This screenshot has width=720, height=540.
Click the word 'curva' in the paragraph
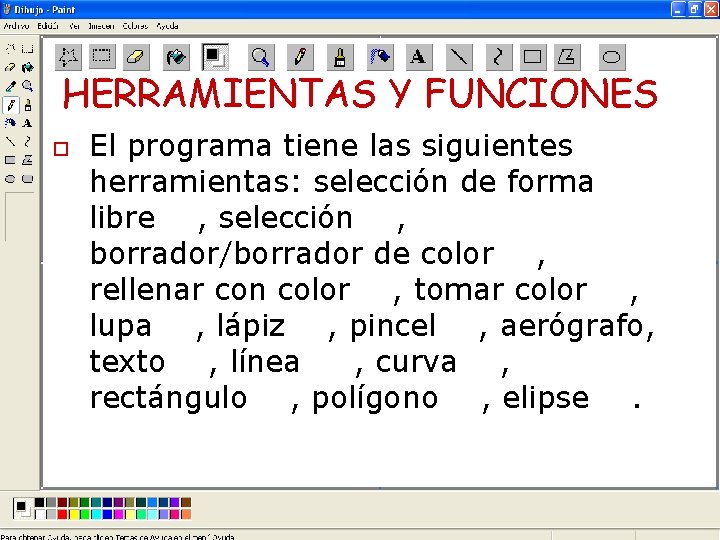pos(416,362)
